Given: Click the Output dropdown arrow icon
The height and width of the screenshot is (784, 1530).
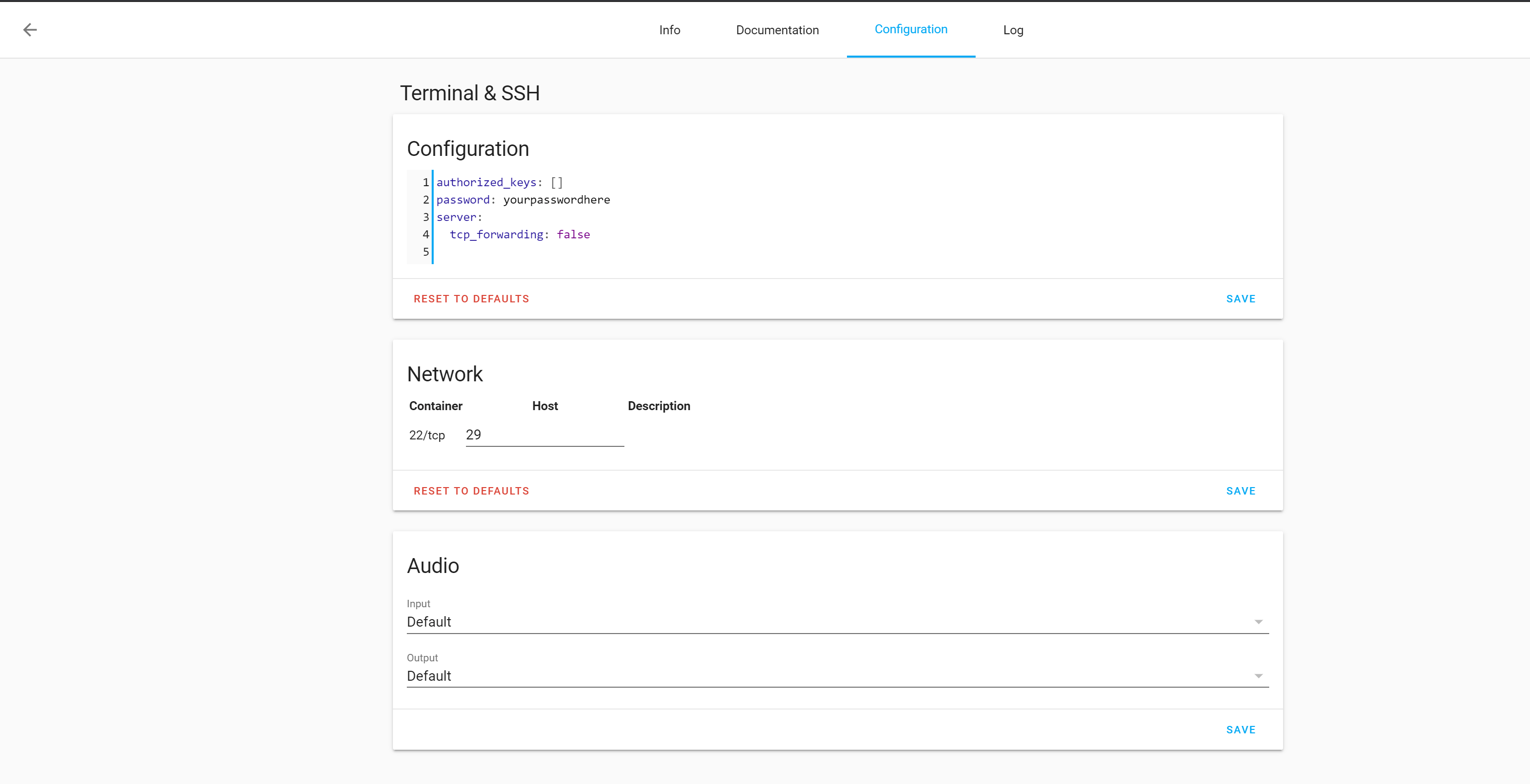Looking at the screenshot, I should coord(1258,676).
